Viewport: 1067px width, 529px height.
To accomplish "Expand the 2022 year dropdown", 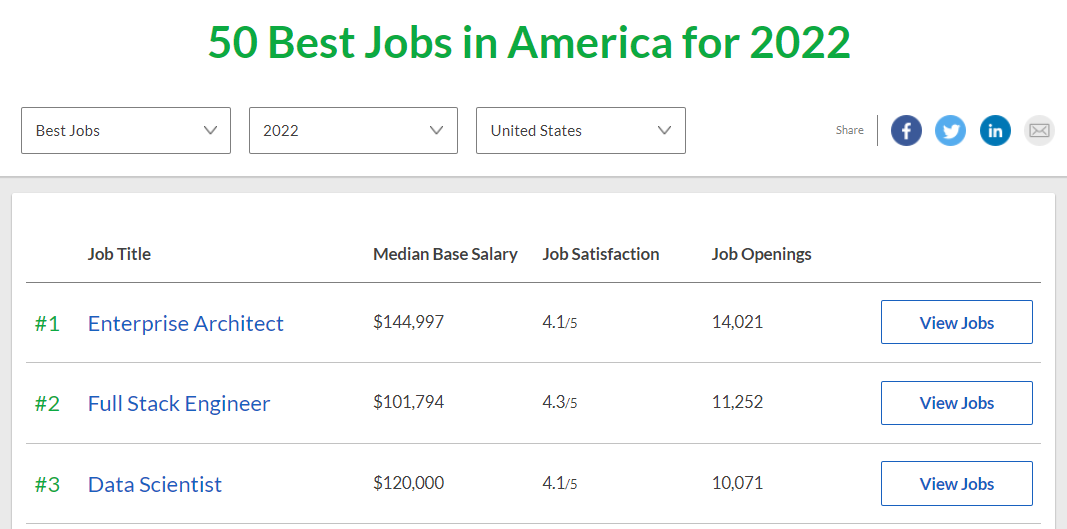I will 353,131.
